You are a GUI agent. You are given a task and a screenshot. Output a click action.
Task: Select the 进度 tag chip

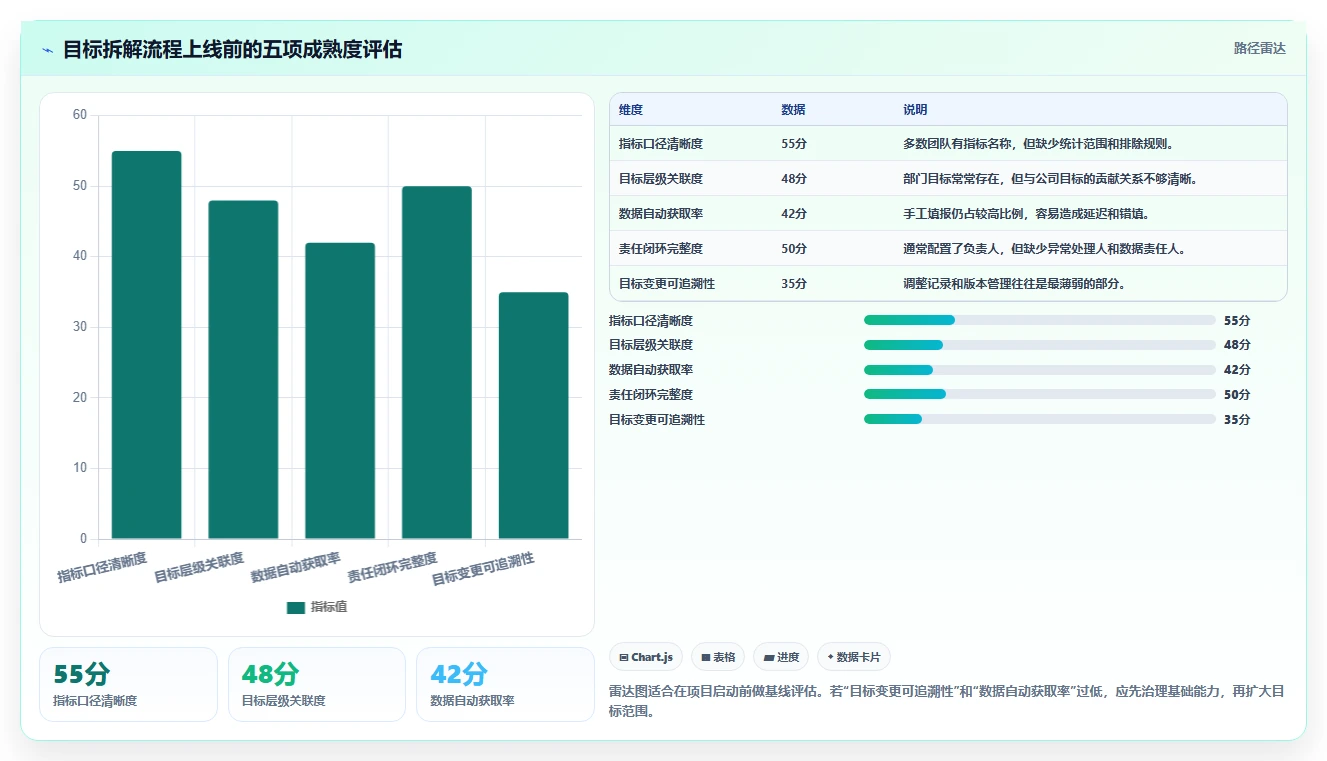pos(781,657)
